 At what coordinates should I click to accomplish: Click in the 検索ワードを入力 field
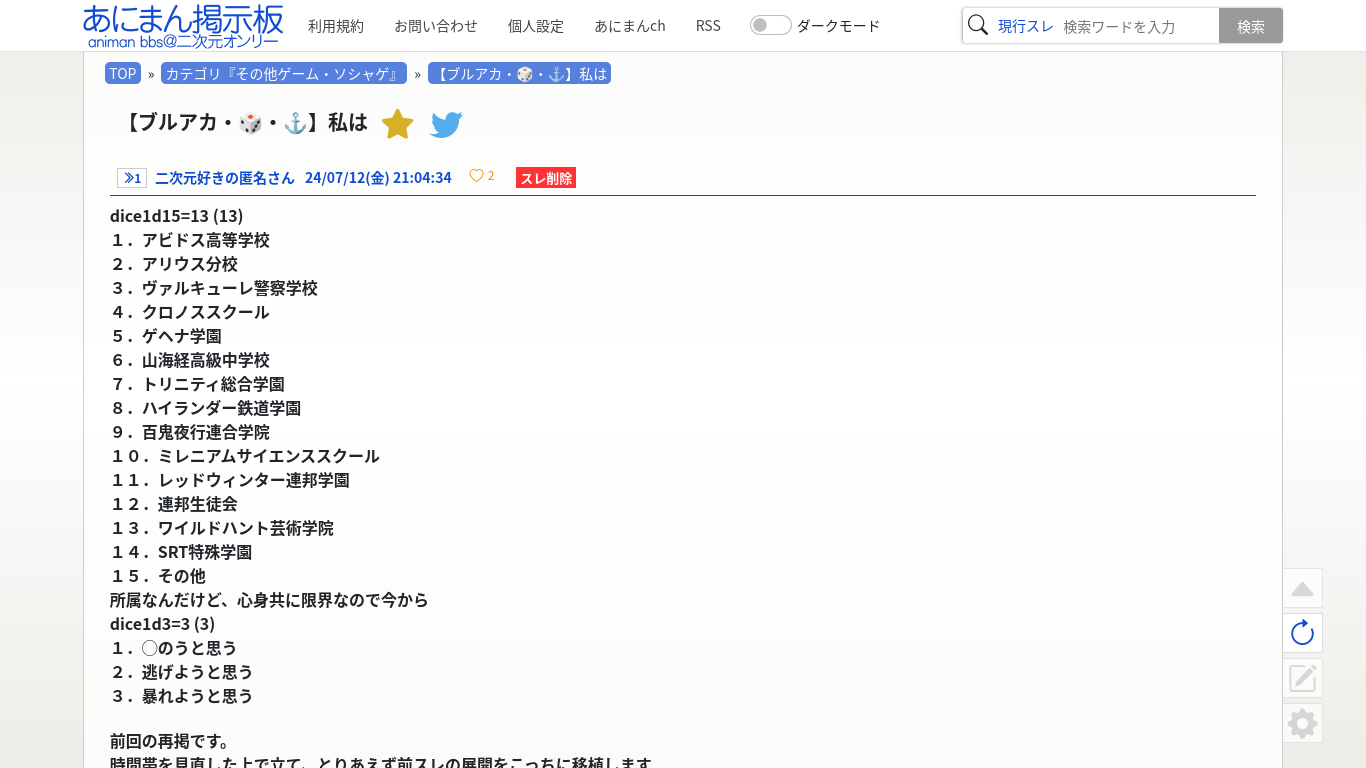click(1136, 26)
